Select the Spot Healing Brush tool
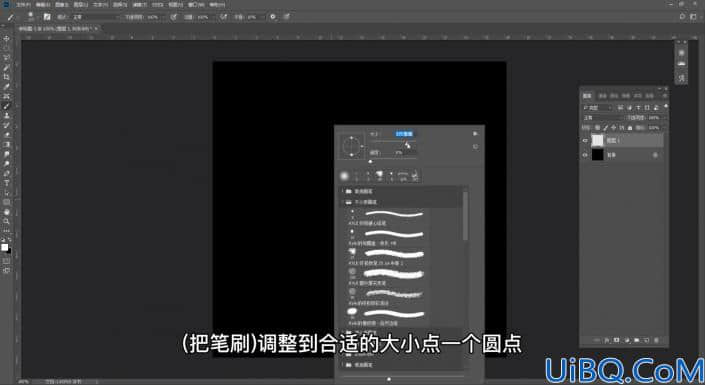 (6, 96)
